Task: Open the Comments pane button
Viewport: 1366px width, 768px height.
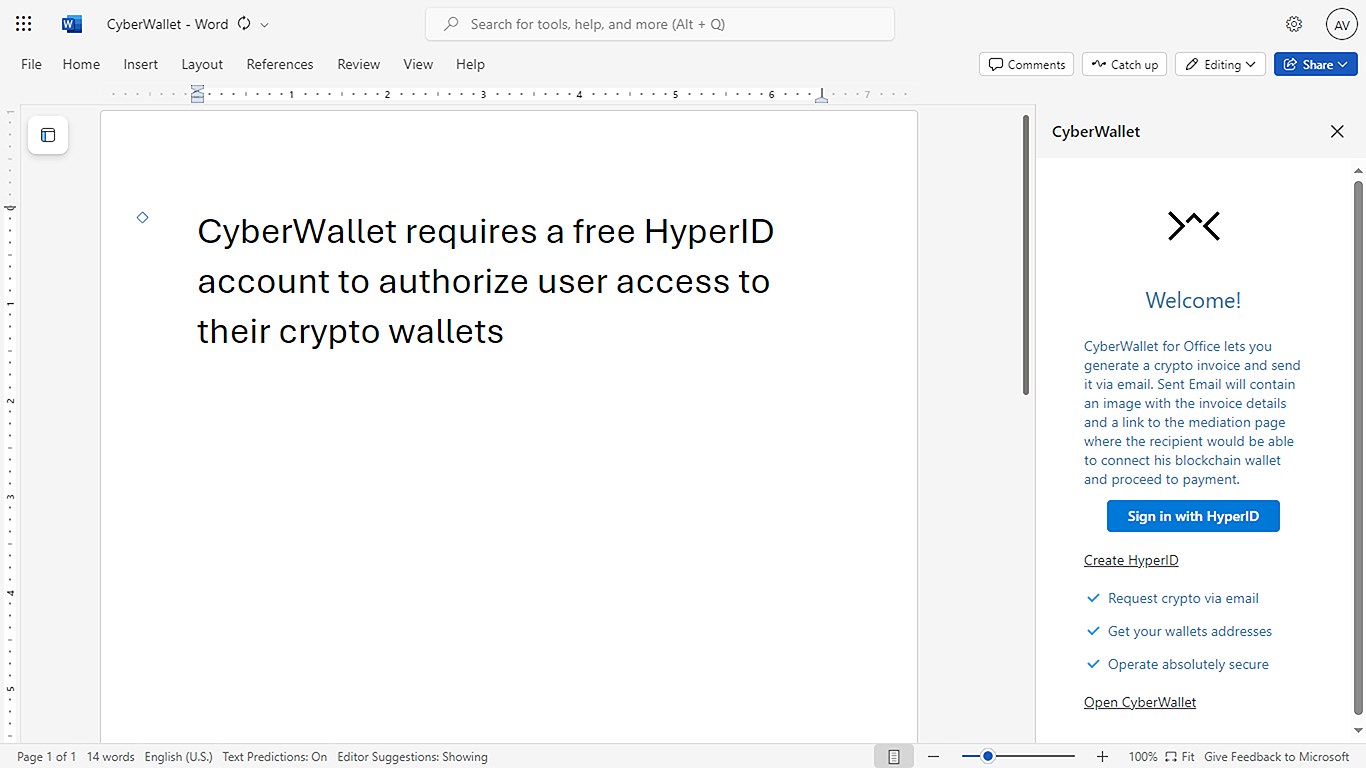Action: pos(1026,64)
